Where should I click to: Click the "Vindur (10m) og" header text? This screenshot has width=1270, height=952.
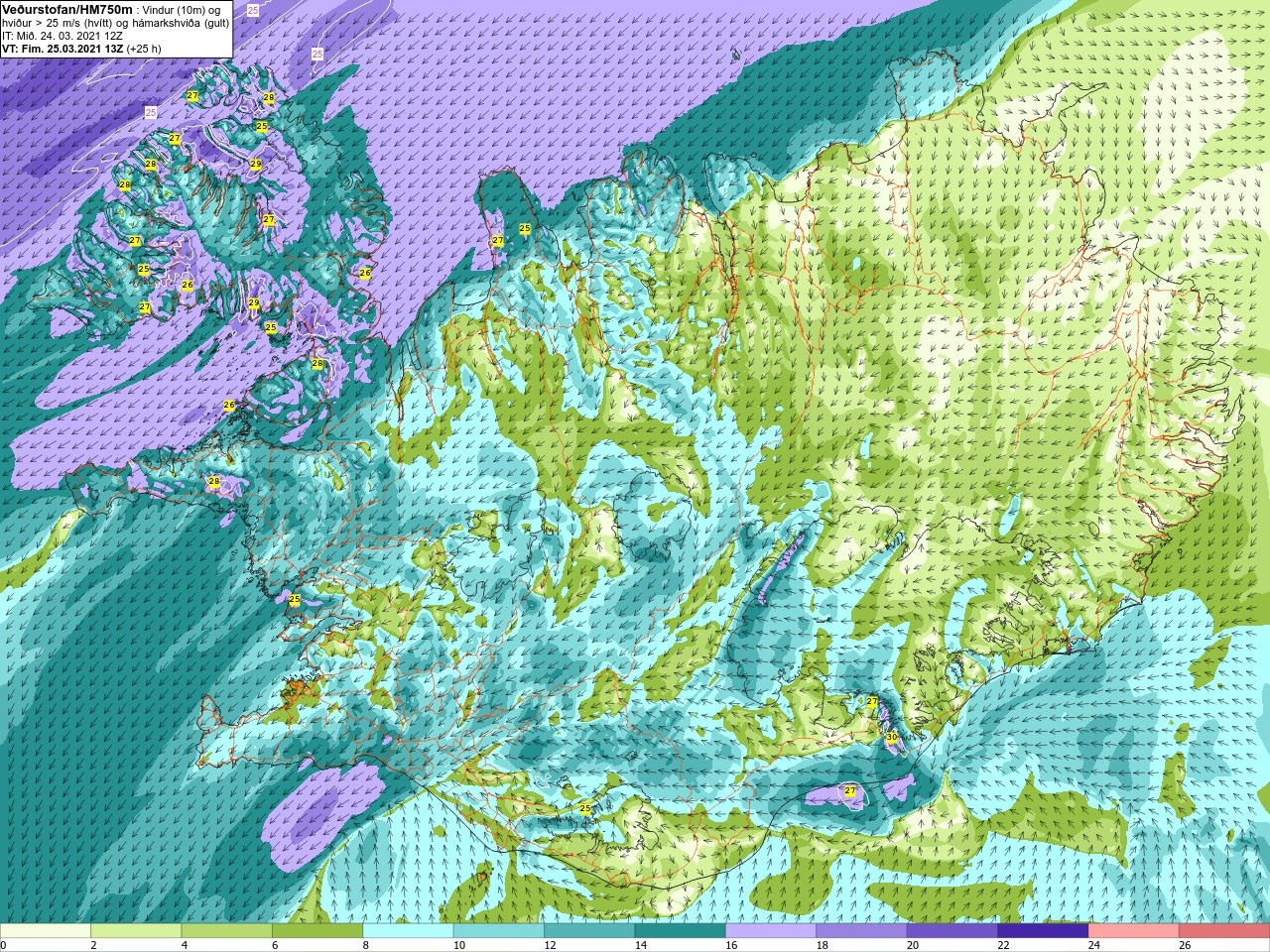point(182,10)
